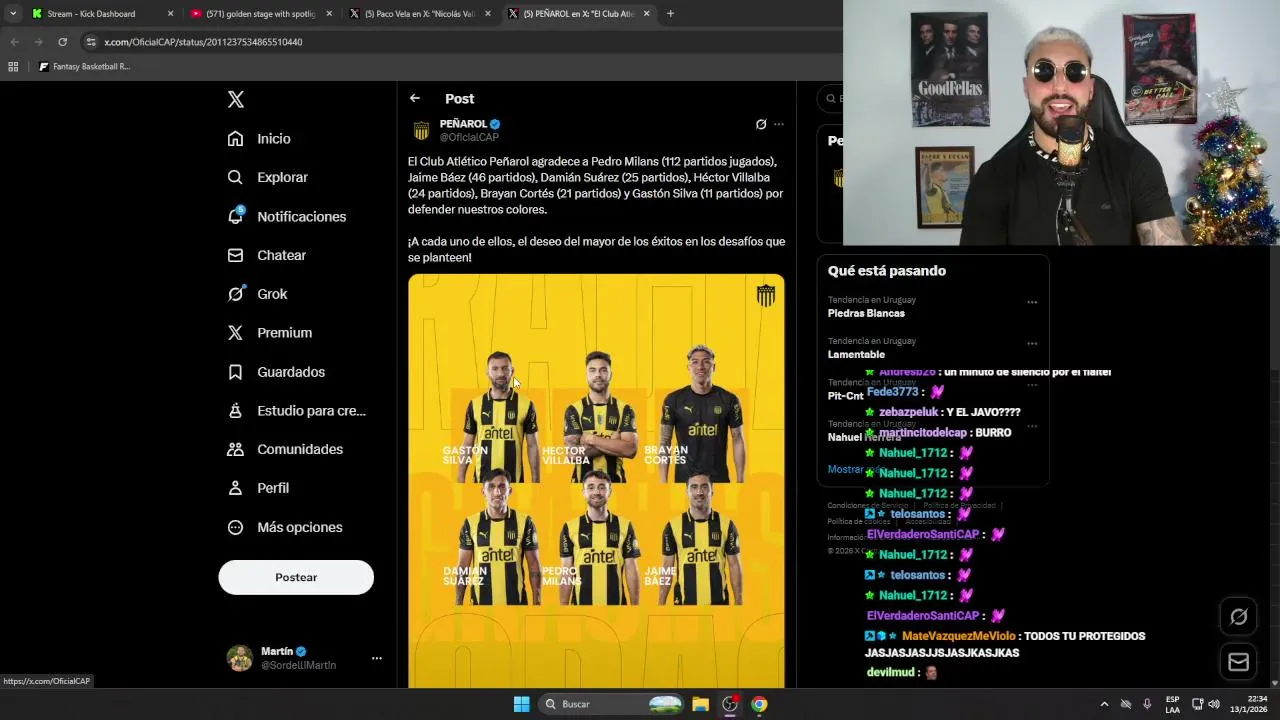Click PEÑAROL account avatar
This screenshot has width=1280, height=720.
coord(421,130)
